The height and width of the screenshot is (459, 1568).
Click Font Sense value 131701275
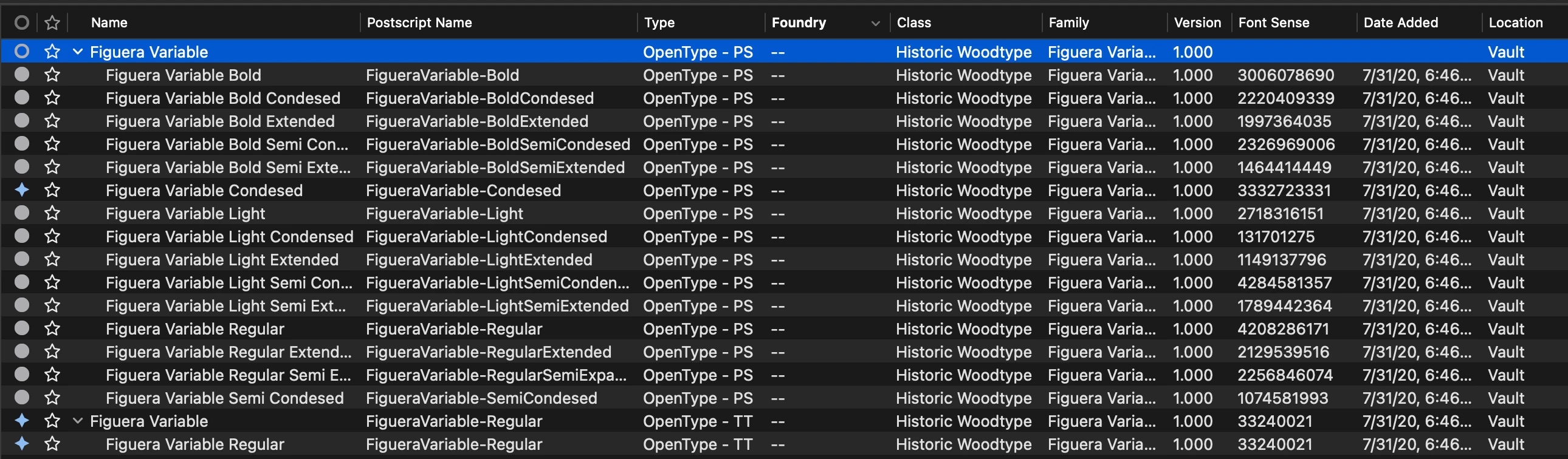1276,237
